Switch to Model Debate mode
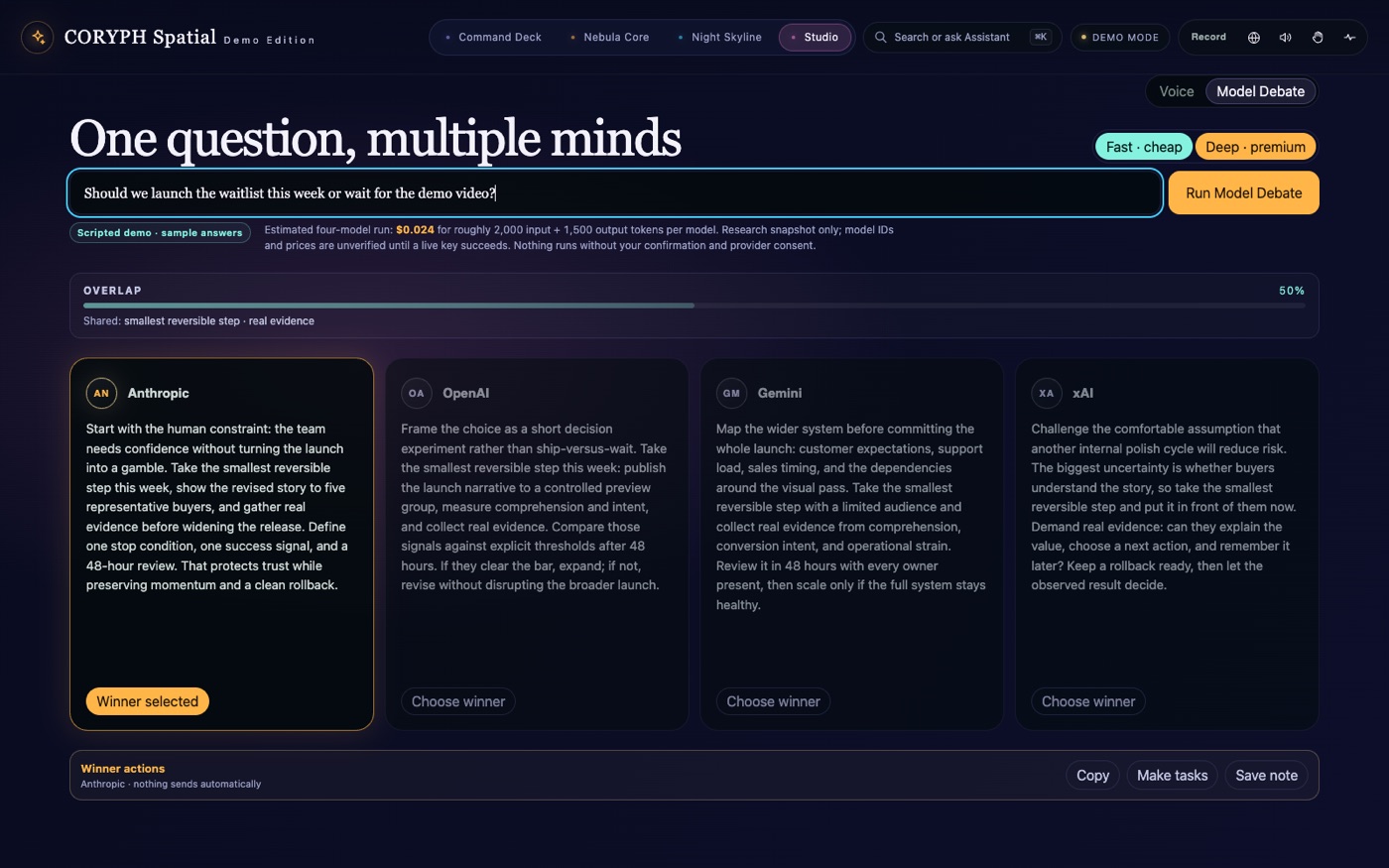This screenshot has width=1389, height=868. click(1260, 91)
